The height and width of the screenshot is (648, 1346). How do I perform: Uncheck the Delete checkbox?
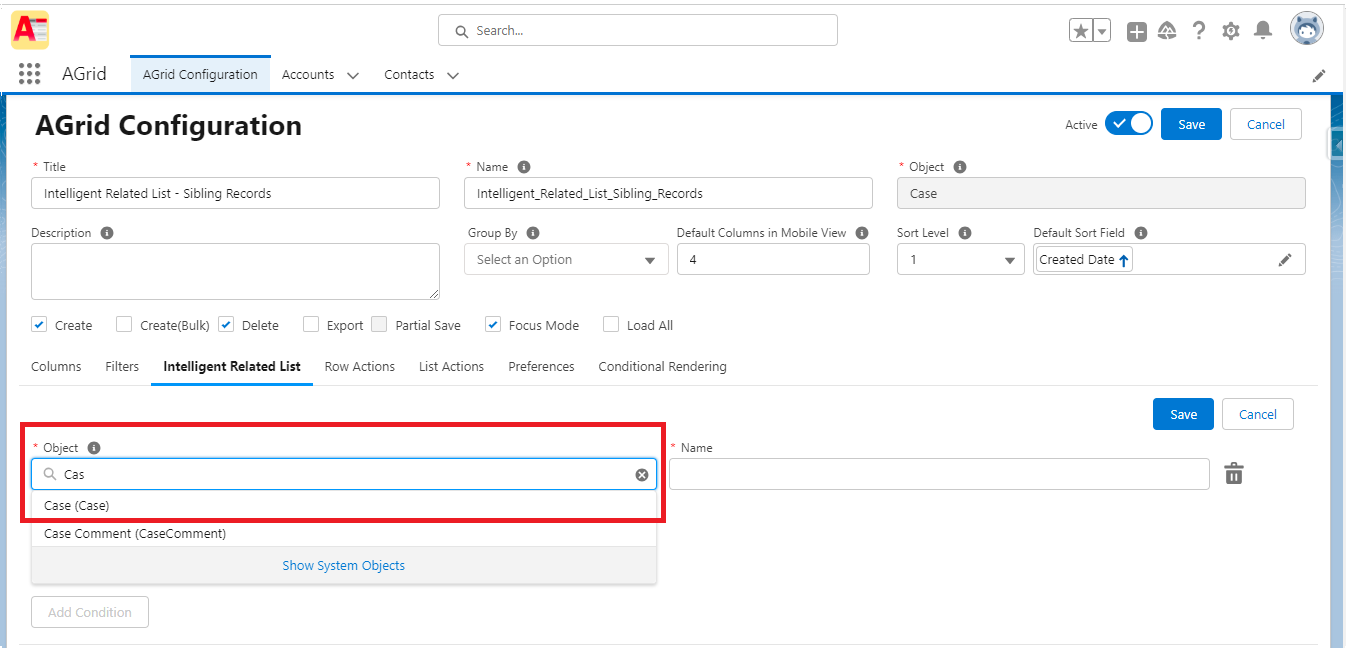coord(226,324)
